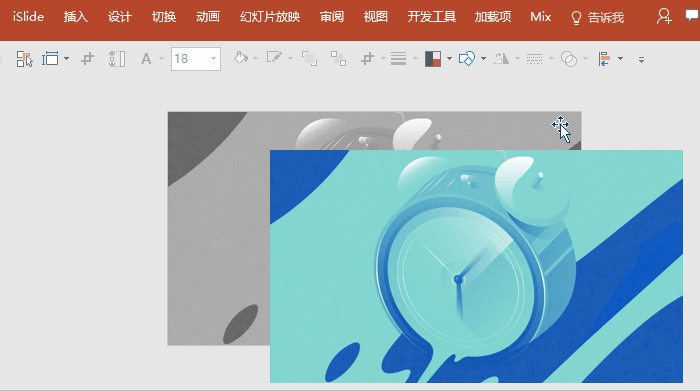Open the 视图 tab
The width and height of the screenshot is (700, 391).
coord(375,17)
